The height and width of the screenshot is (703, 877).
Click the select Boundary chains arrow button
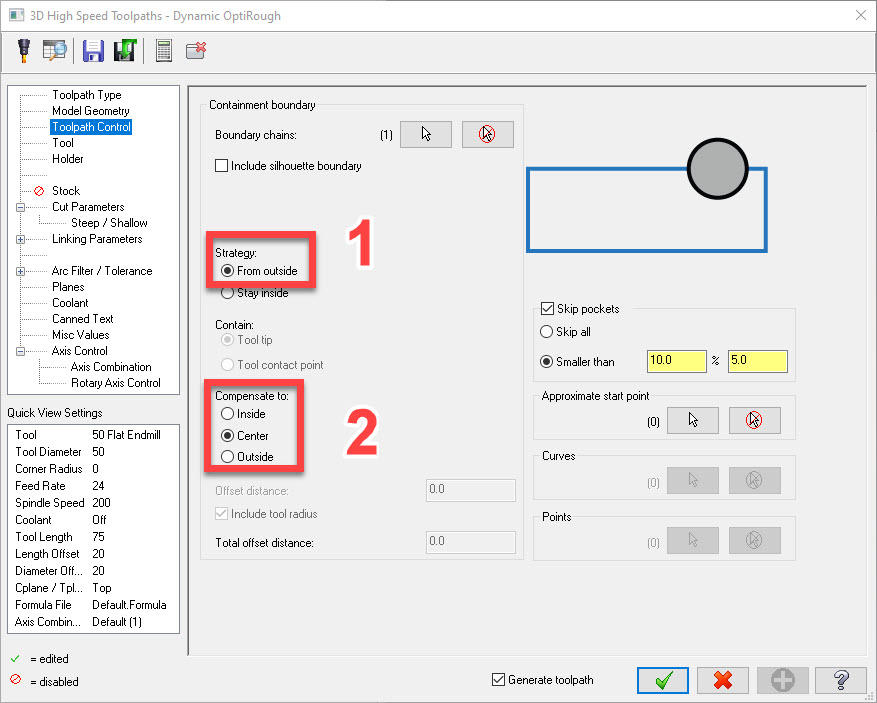coord(426,134)
